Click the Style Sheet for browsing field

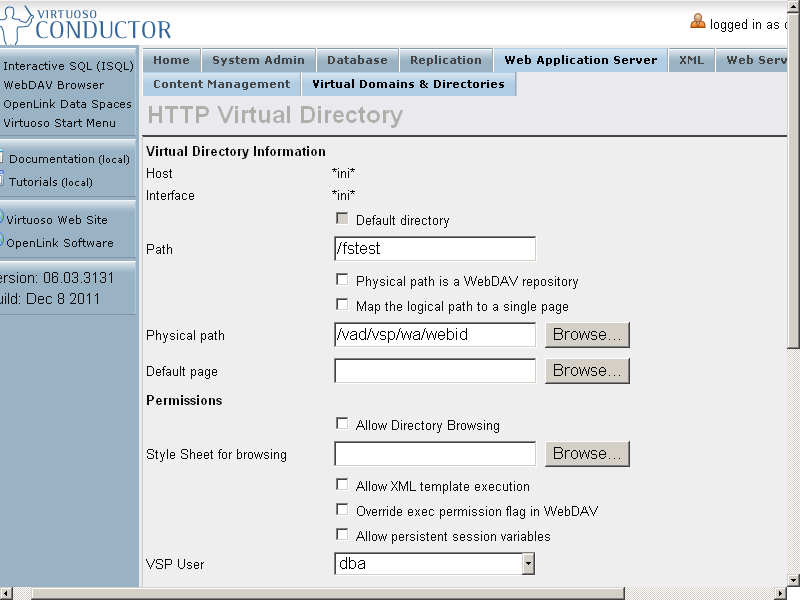point(435,454)
